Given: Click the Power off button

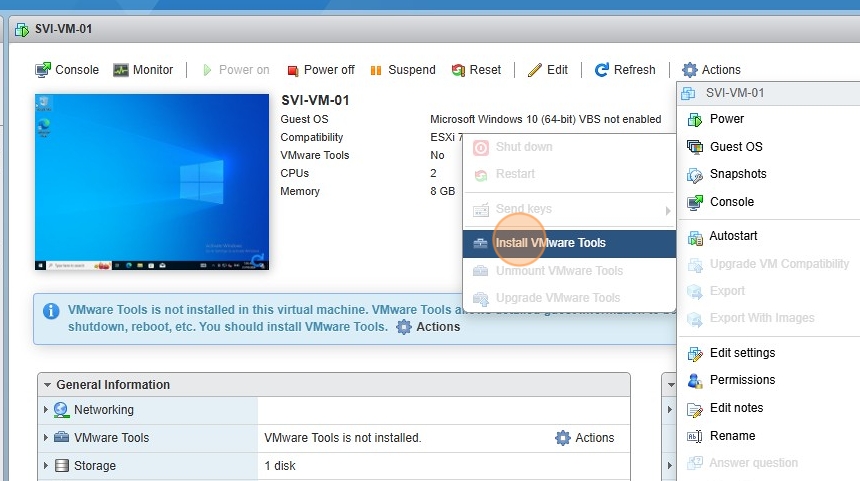Looking at the screenshot, I should pyautogui.click(x=321, y=70).
